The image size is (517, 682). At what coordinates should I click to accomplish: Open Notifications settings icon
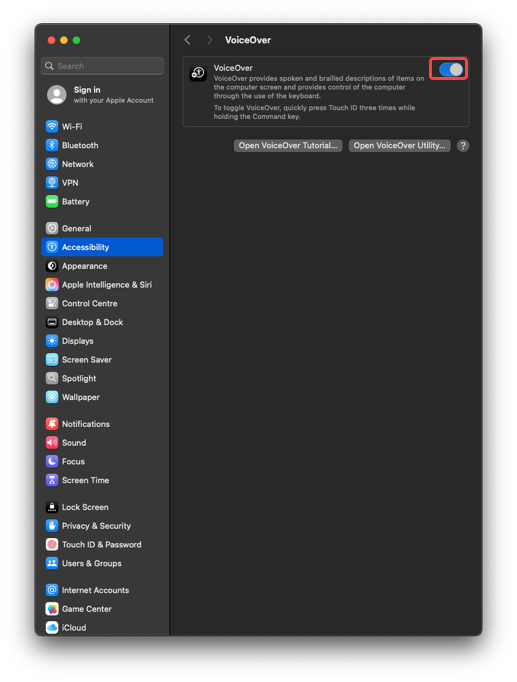pyautogui.click(x=52, y=424)
